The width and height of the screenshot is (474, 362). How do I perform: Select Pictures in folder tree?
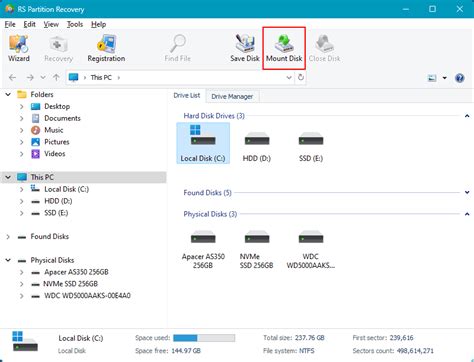point(57,142)
